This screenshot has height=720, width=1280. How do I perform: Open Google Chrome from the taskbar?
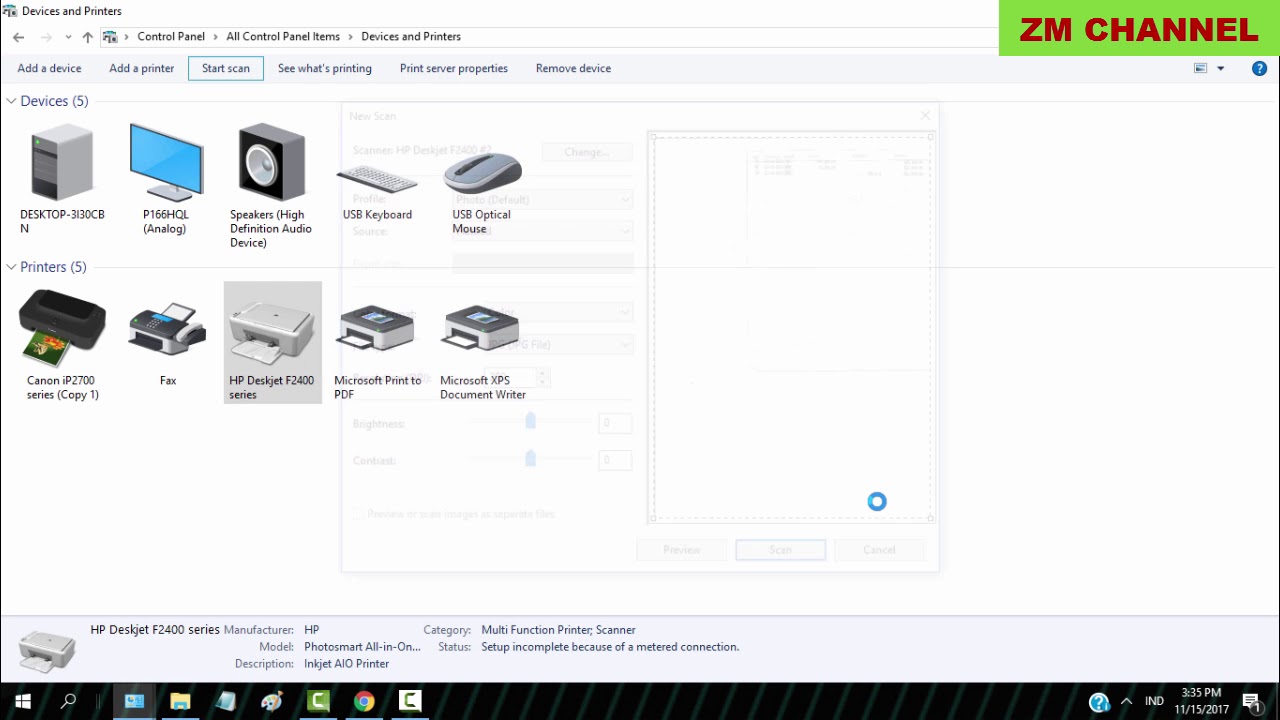click(x=364, y=701)
